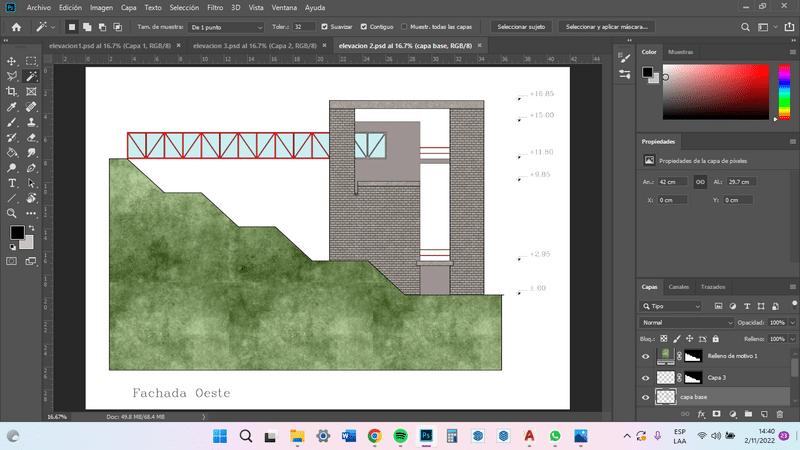Click the delete layer trash icon
Screen dimensions: 800x450
pyautogui.click(x=778, y=413)
